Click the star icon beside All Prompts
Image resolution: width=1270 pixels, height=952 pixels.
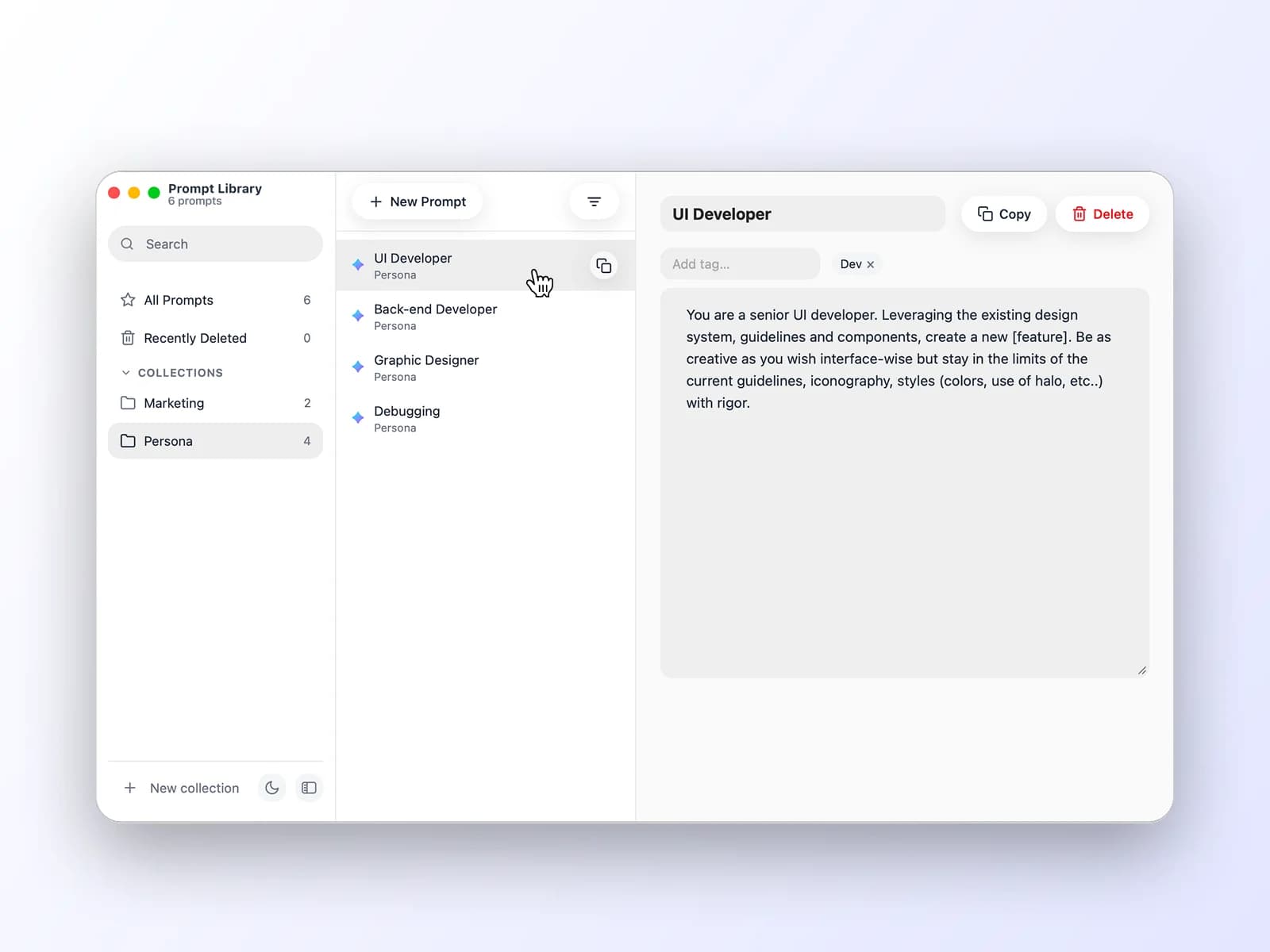(x=128, y=300)
